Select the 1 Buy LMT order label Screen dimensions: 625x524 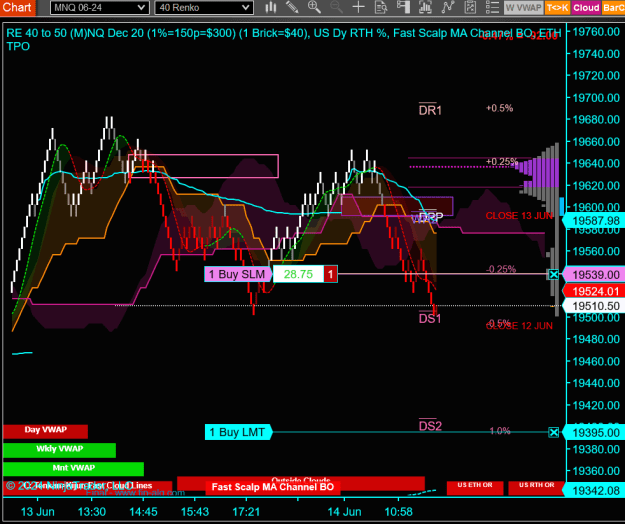(x=238, y=432)
